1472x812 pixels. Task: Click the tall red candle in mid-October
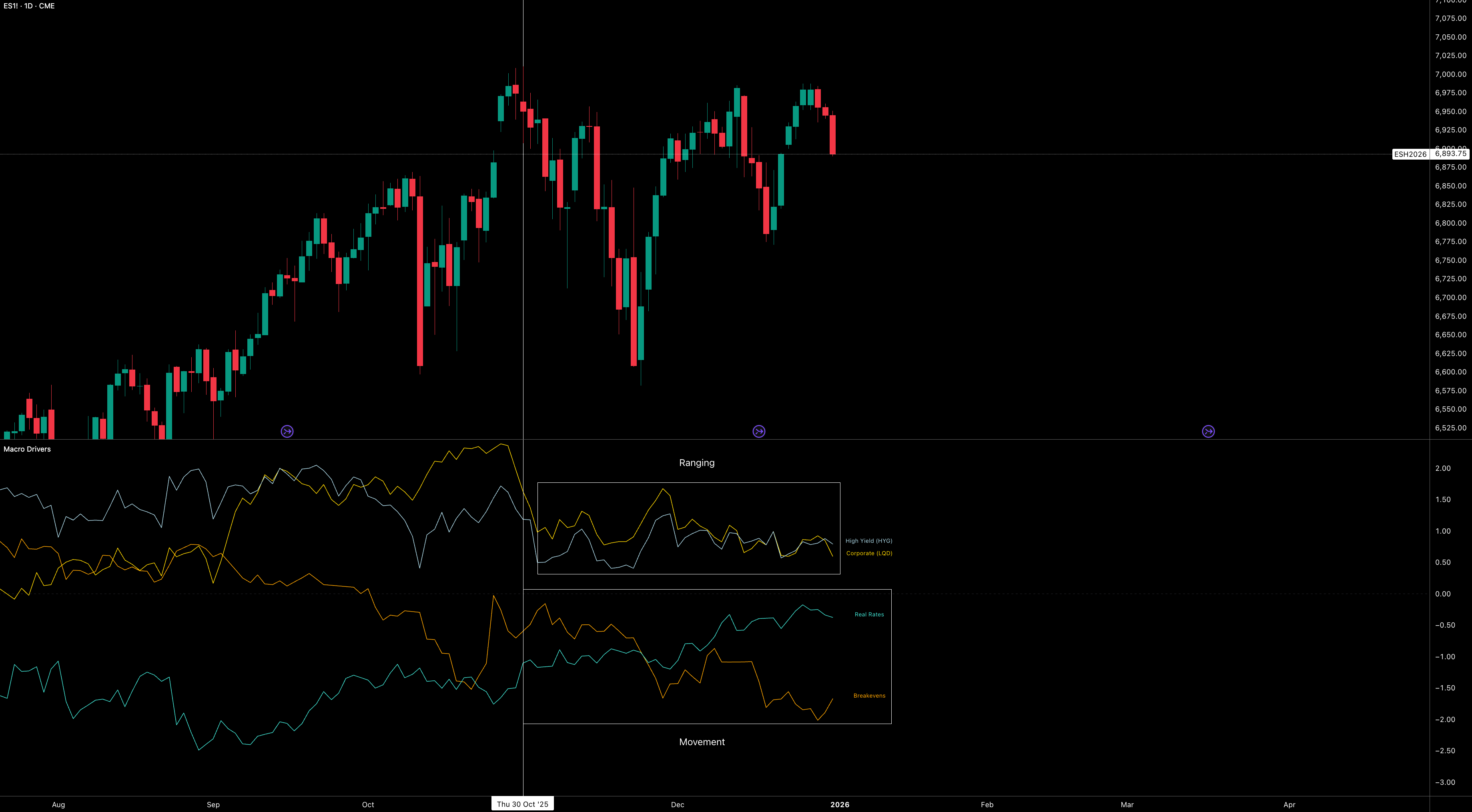point(420,281)
